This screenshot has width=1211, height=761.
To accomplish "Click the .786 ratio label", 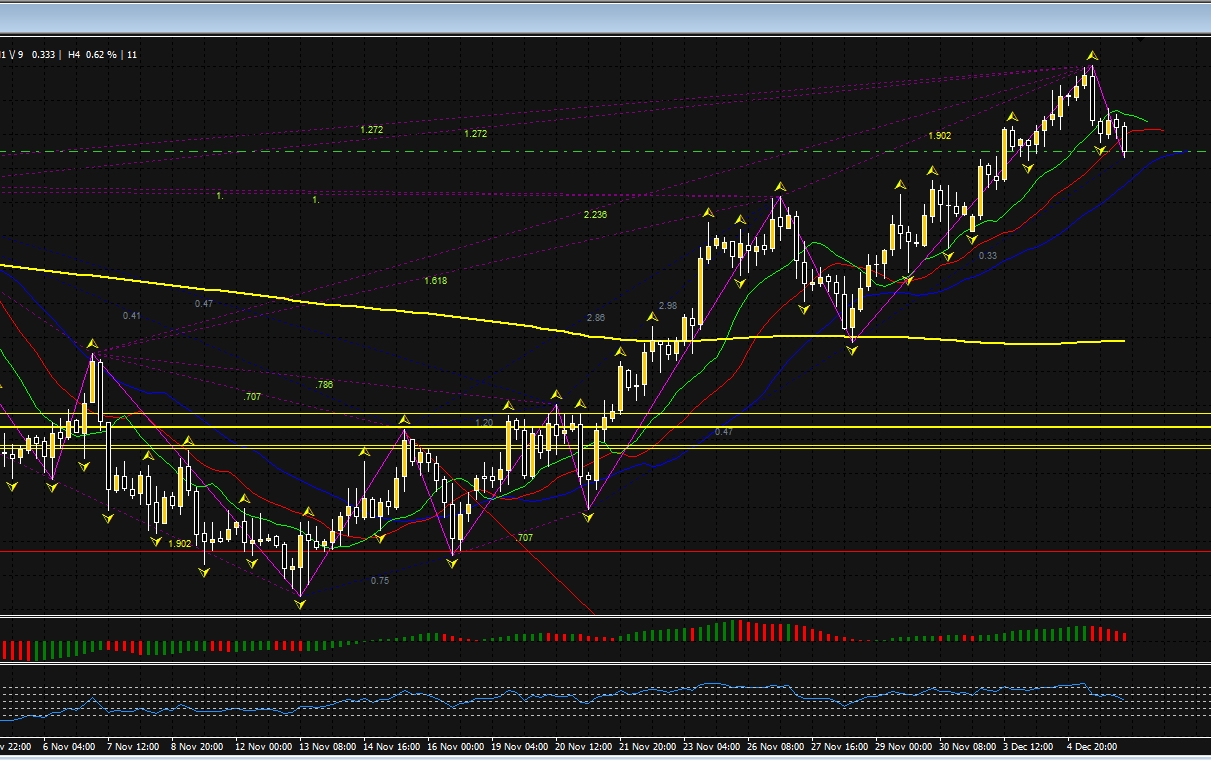I will click(324, 385).
